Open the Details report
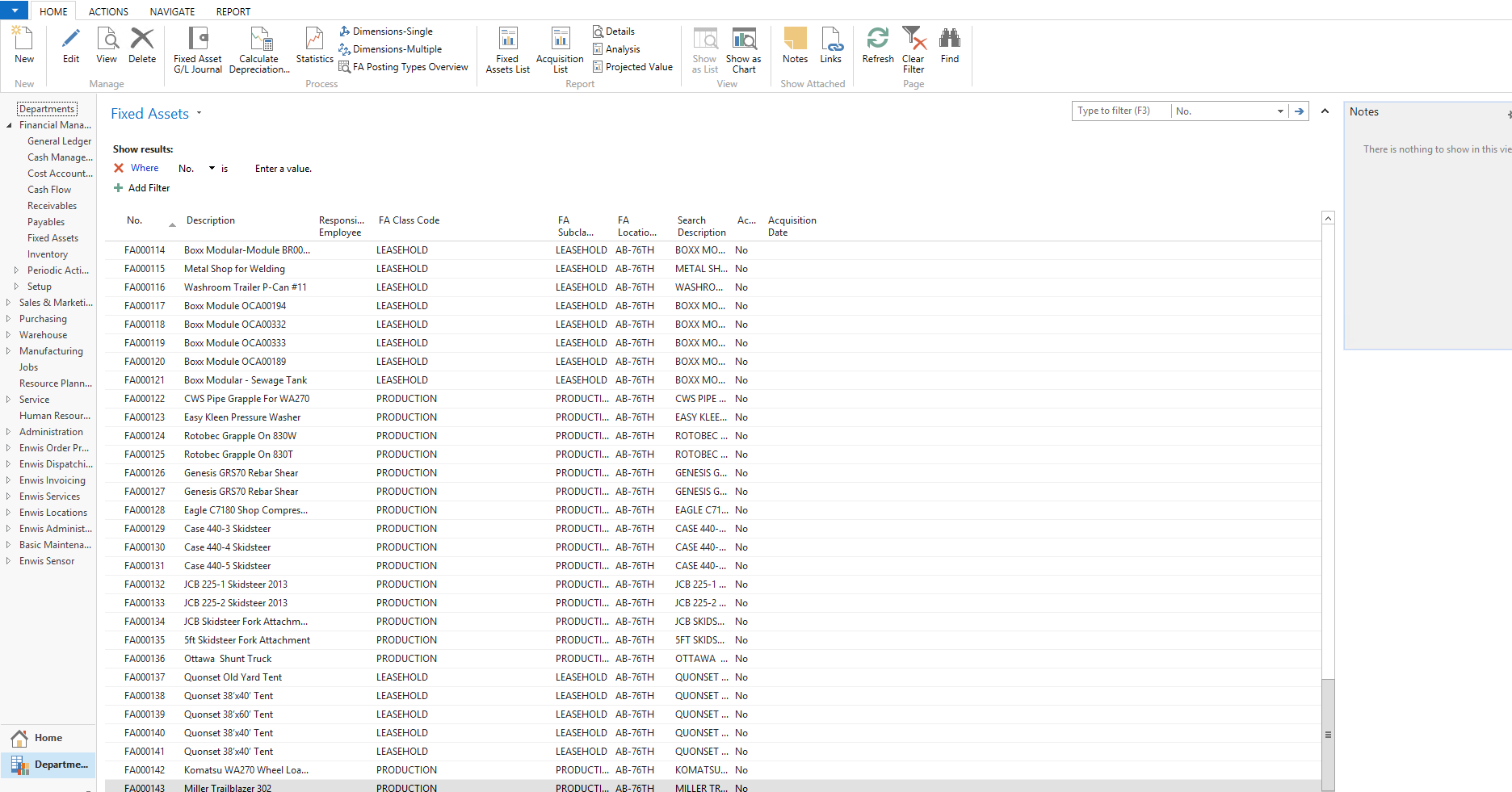The image size is (1512, 792). coord(614,31)
